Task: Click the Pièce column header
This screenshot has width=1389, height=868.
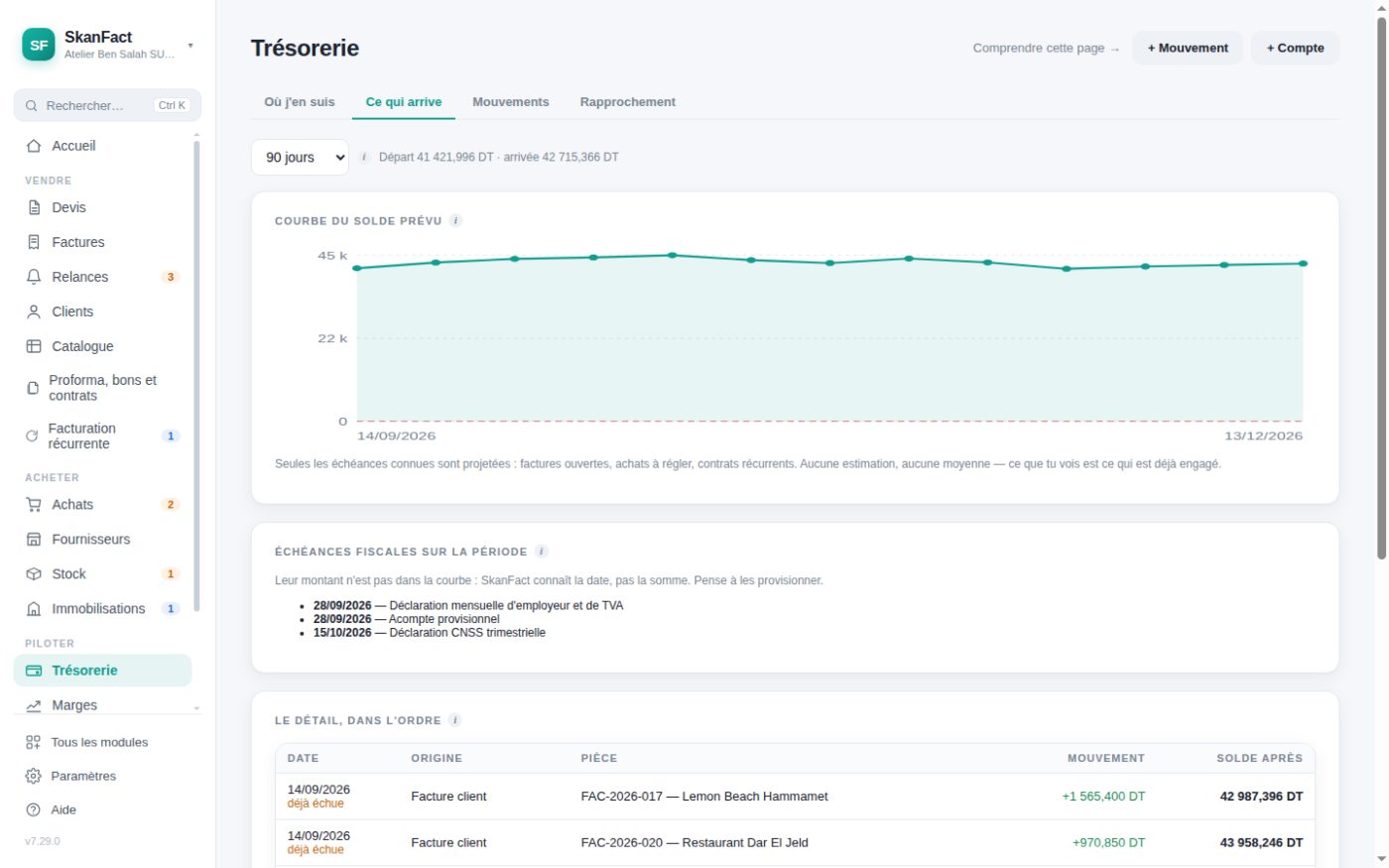Action: [599, 758]
